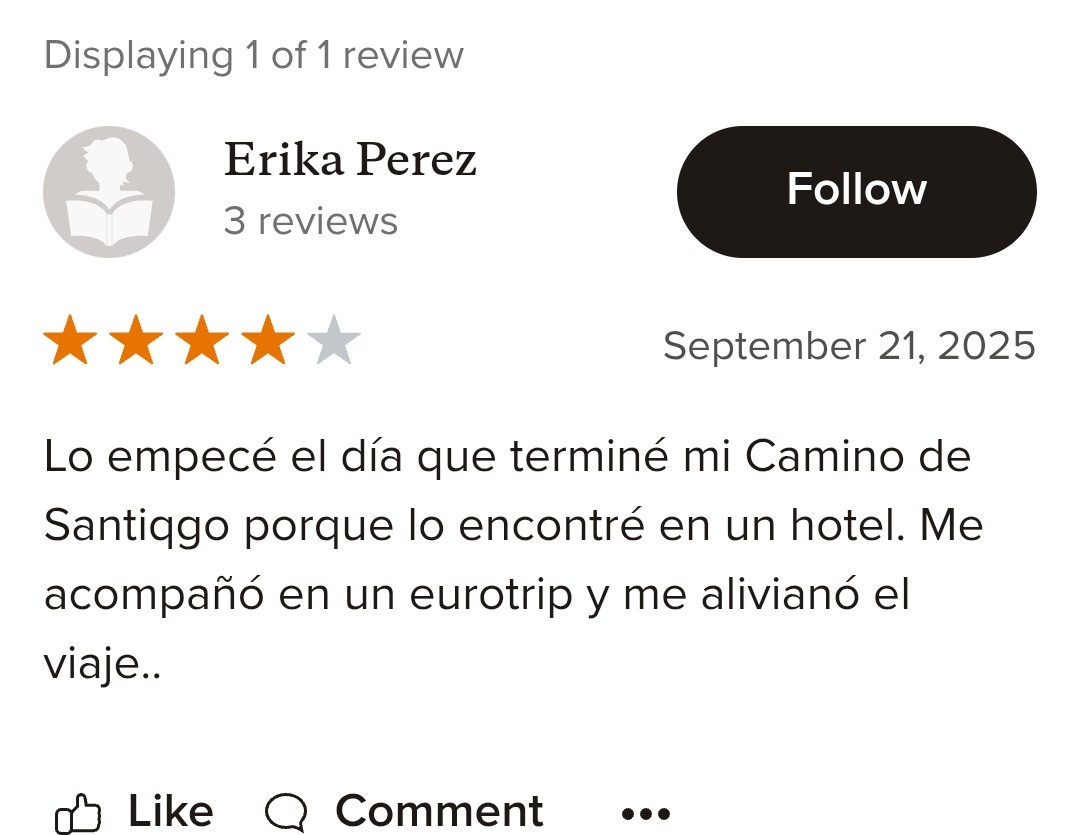This screenshot has height=835, width=1080.
Task: Open Erika Perez's default reader avatar
Action: pos(109,192)
